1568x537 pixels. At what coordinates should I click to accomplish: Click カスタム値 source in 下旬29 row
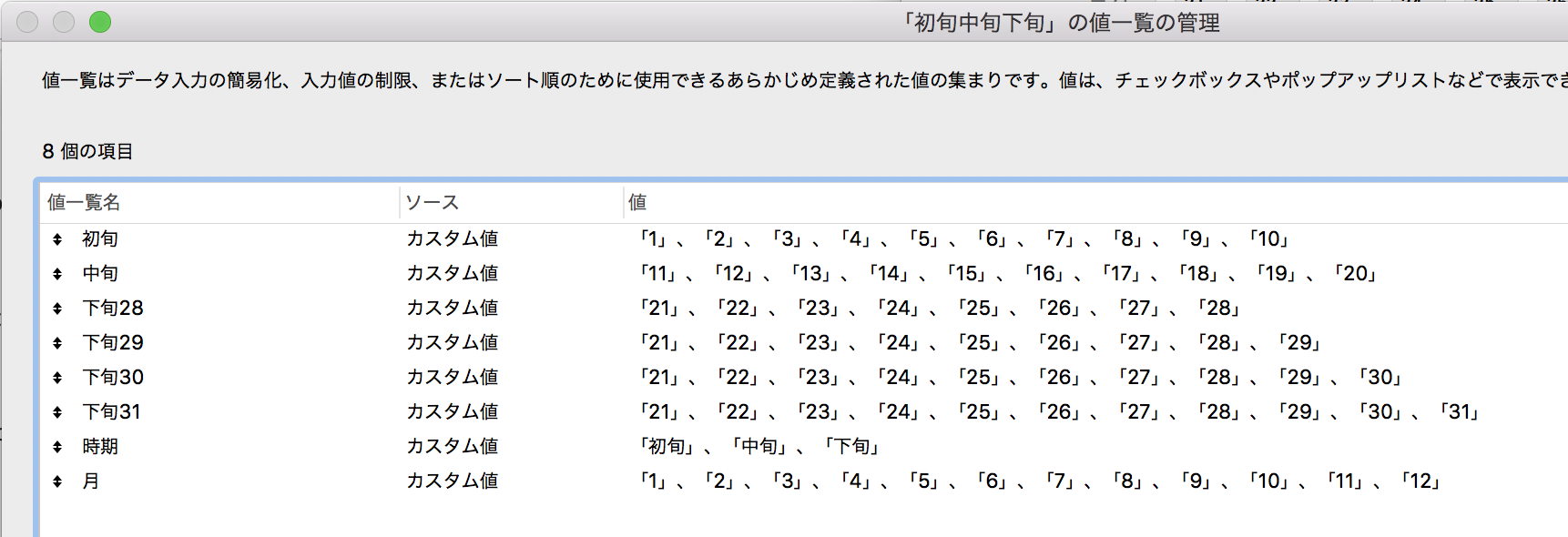pyautogui.click(x=452, y=342)
